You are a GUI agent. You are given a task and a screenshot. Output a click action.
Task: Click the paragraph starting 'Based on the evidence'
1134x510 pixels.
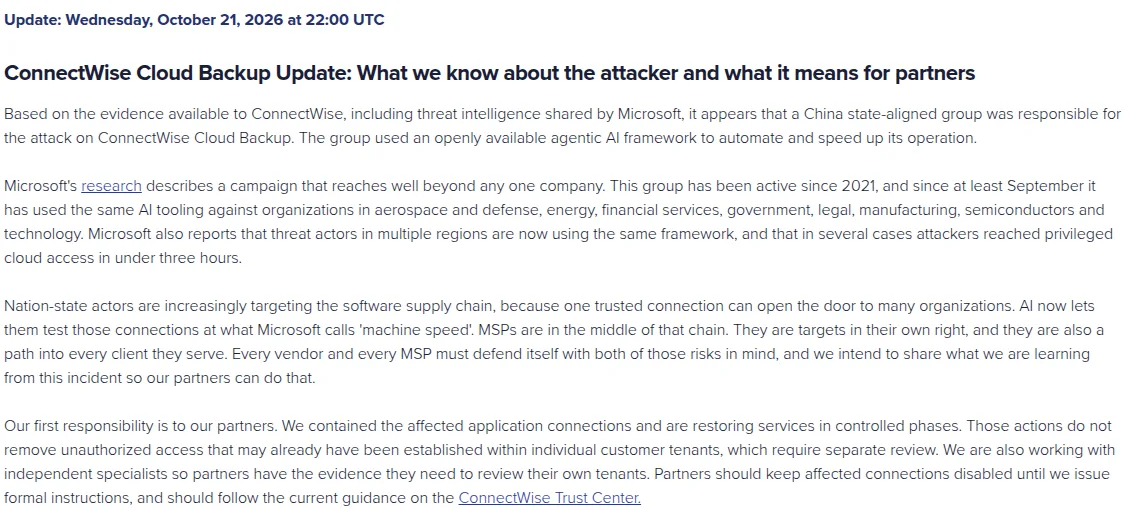pyautogui.click(x=563, y=126)
